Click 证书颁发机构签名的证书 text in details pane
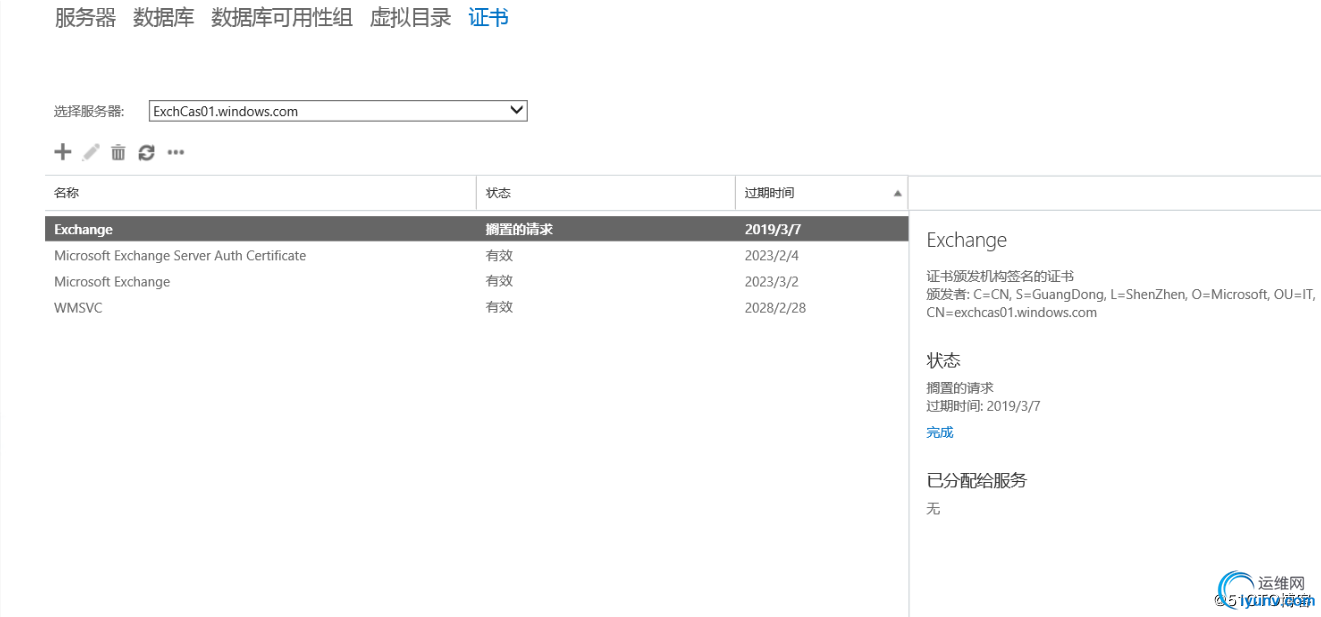 click(1000, 276)
